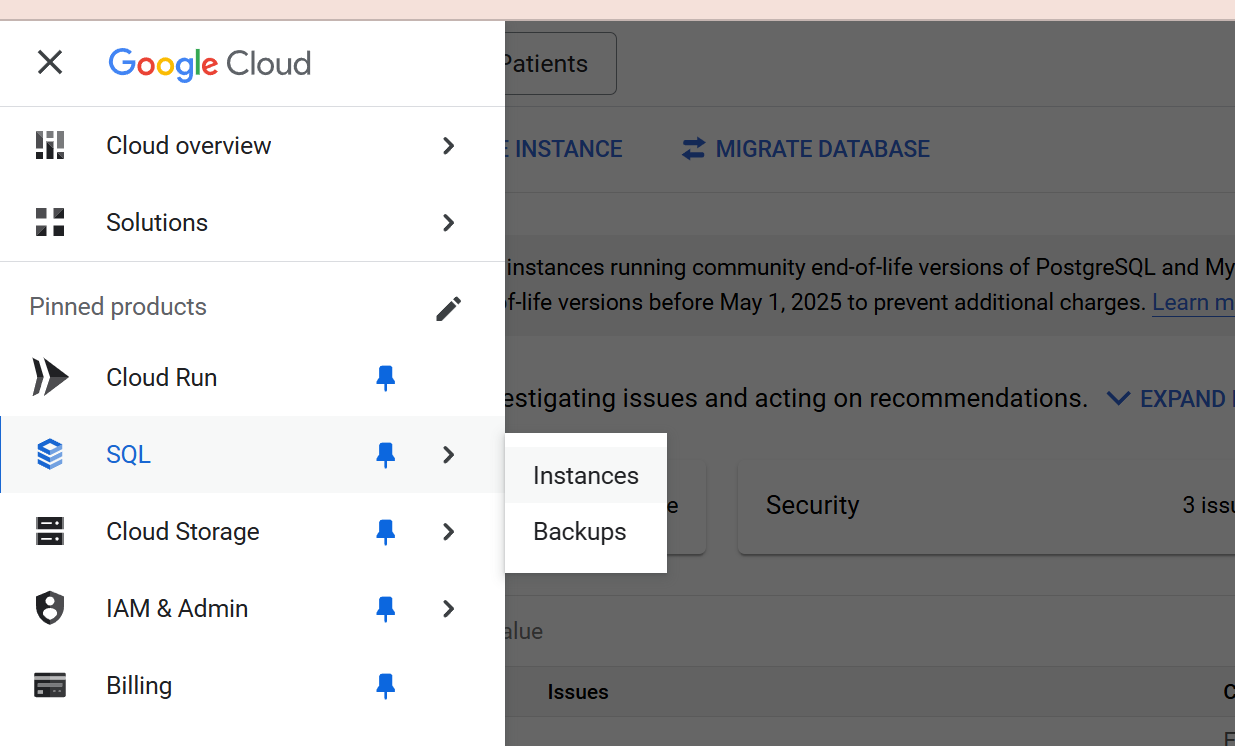Image resolution: width=1235 pixels, height=746 pixels.
Task: Select Backups in the SQL submenu
Action: pyautogui.click(x=586, y=531)
